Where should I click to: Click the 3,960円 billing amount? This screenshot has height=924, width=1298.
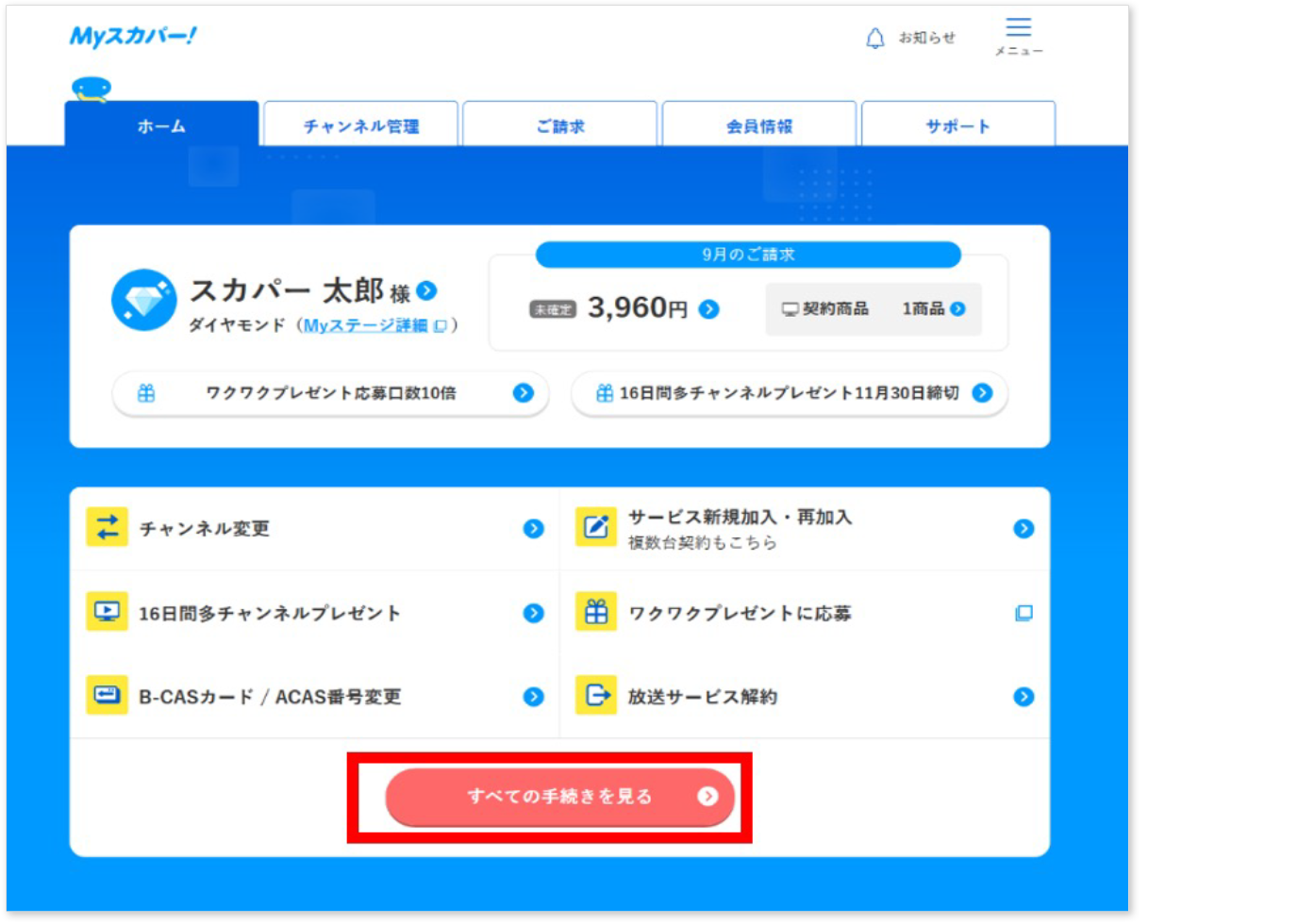[x=638, y=307]
